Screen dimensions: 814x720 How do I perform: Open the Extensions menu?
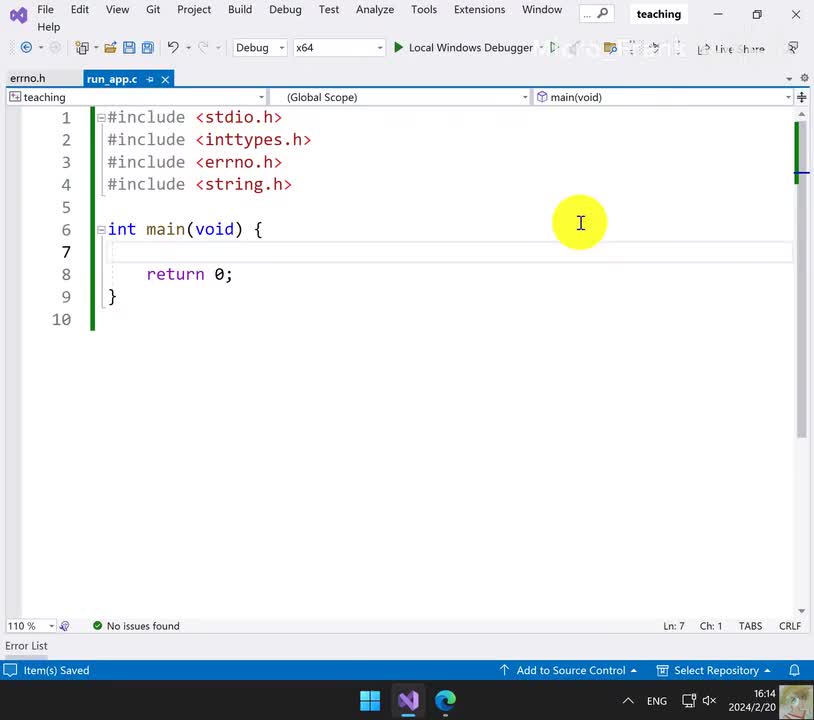pyautogui.click(x=479, y=9)
